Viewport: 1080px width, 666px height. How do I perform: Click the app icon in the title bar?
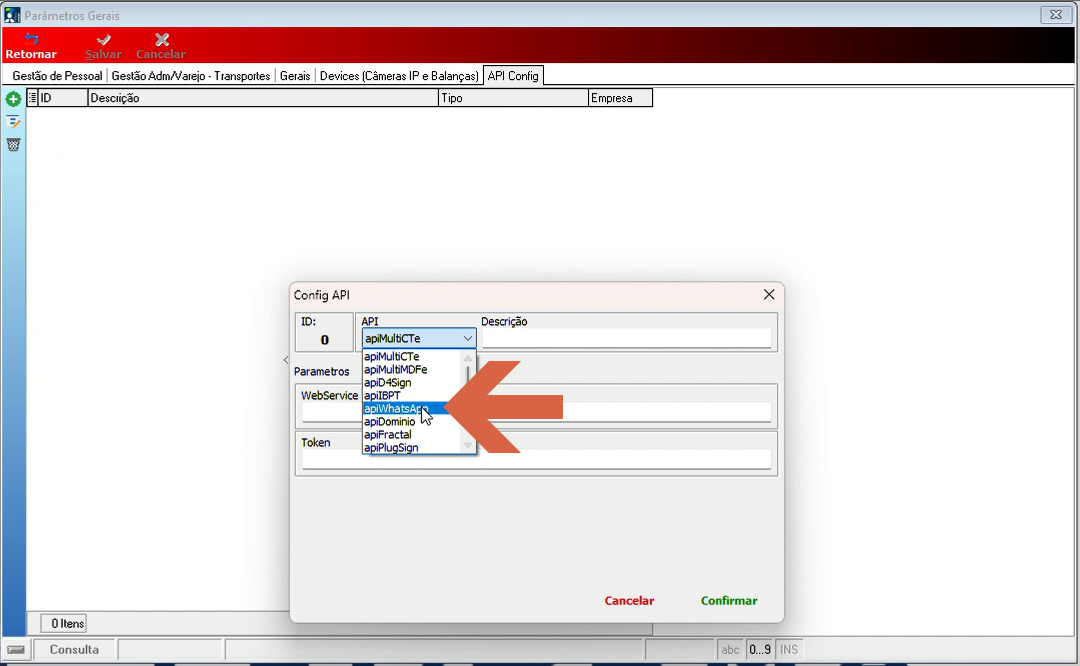12,14
